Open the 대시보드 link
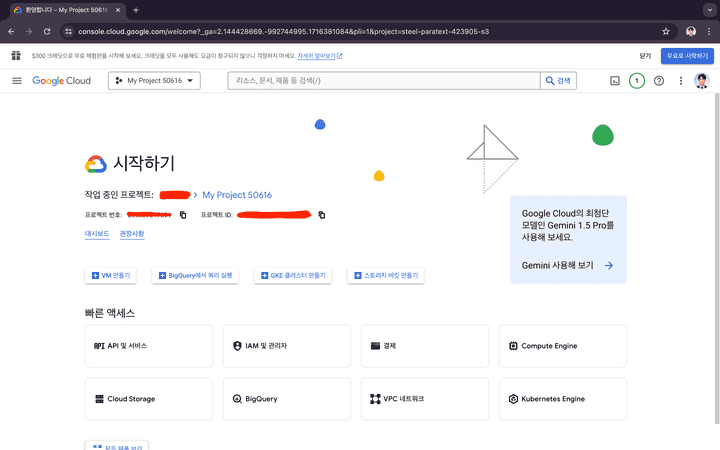Image resolution: width=720 pixels, height=450 pixels. 97,234
